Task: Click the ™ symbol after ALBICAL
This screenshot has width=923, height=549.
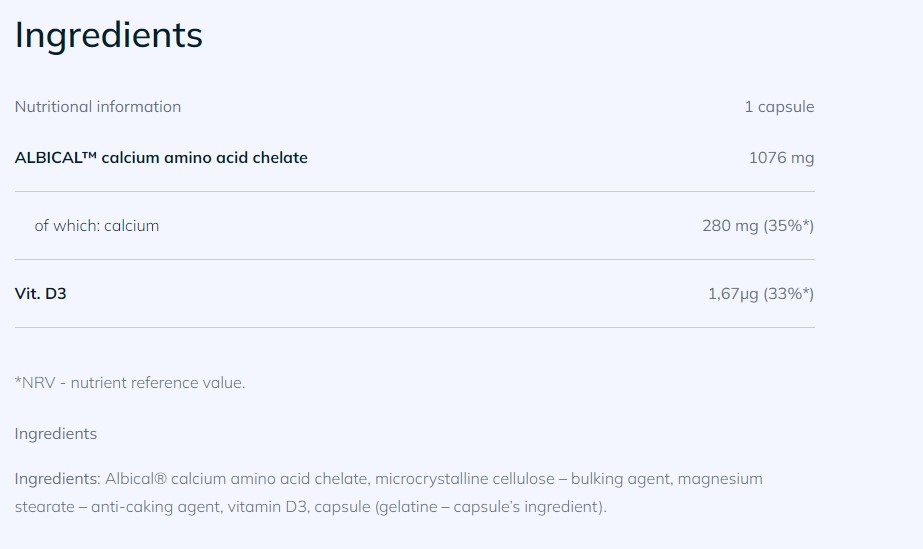Action: point(88,156)
